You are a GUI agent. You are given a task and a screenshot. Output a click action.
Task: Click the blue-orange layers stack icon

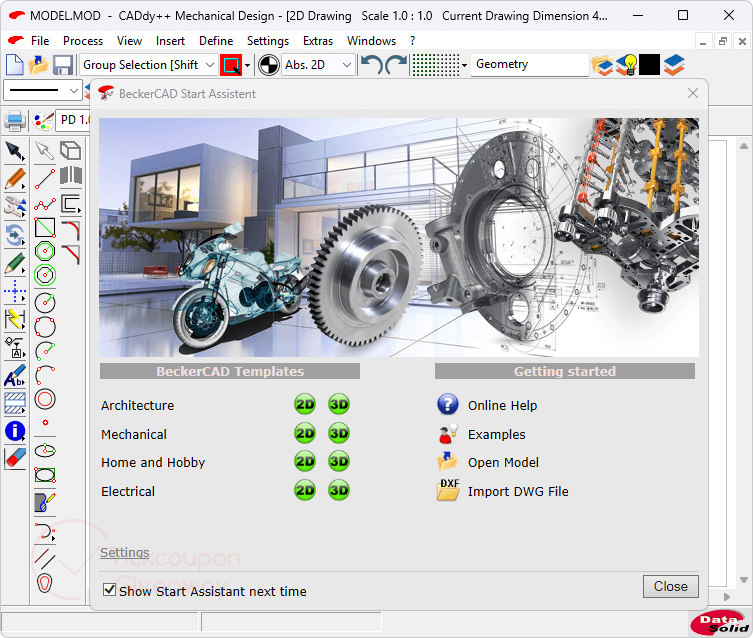point(674,65)
